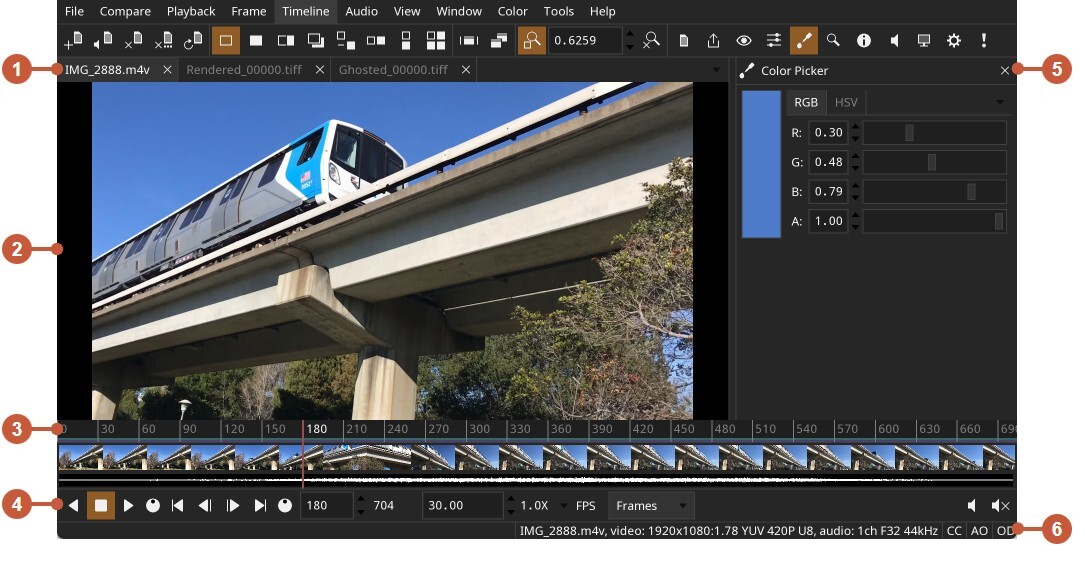
Task: Toggle frame view zoom-to-fit button
Action: 532,41
